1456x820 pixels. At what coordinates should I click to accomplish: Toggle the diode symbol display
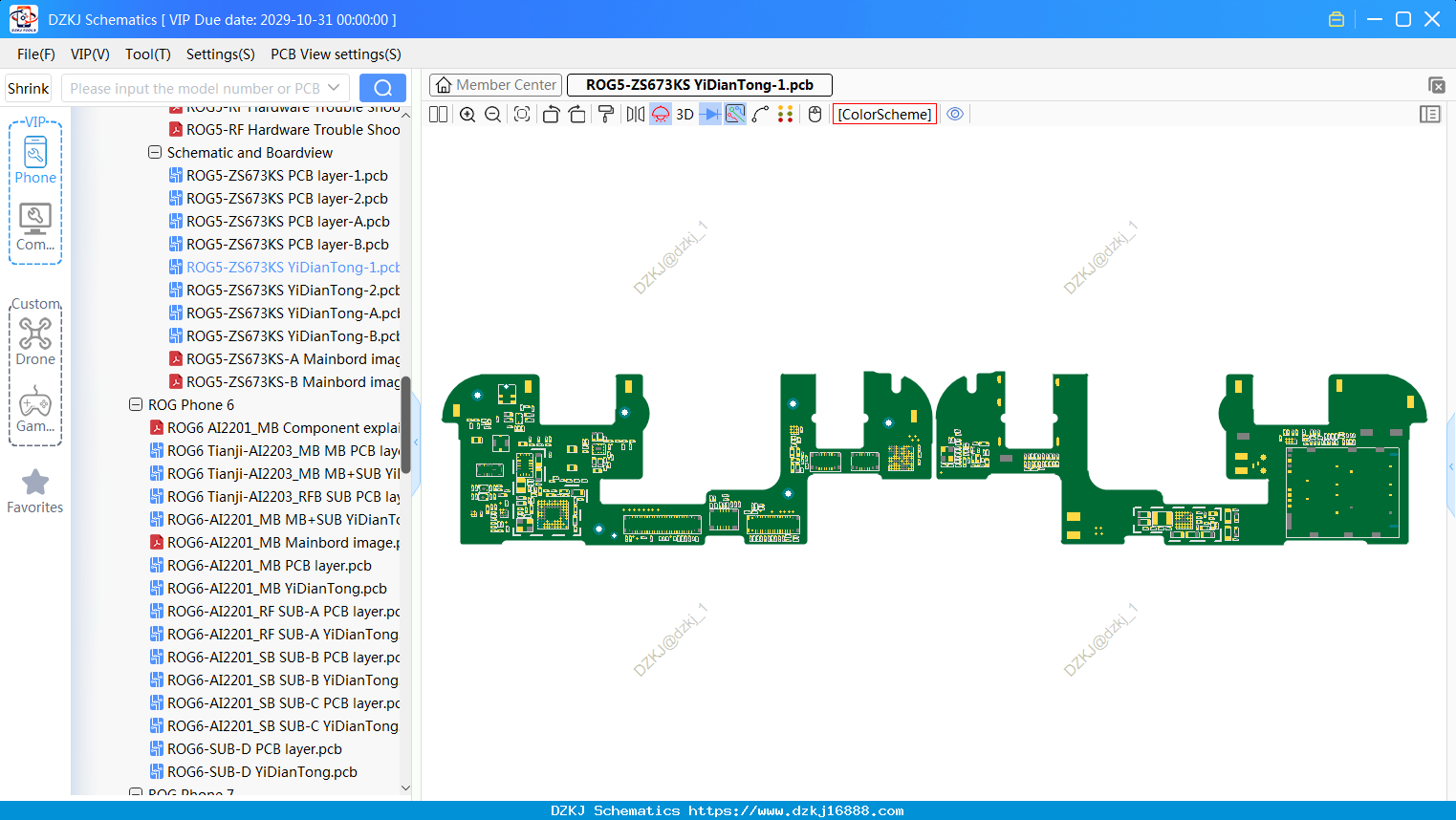(710, 115)
